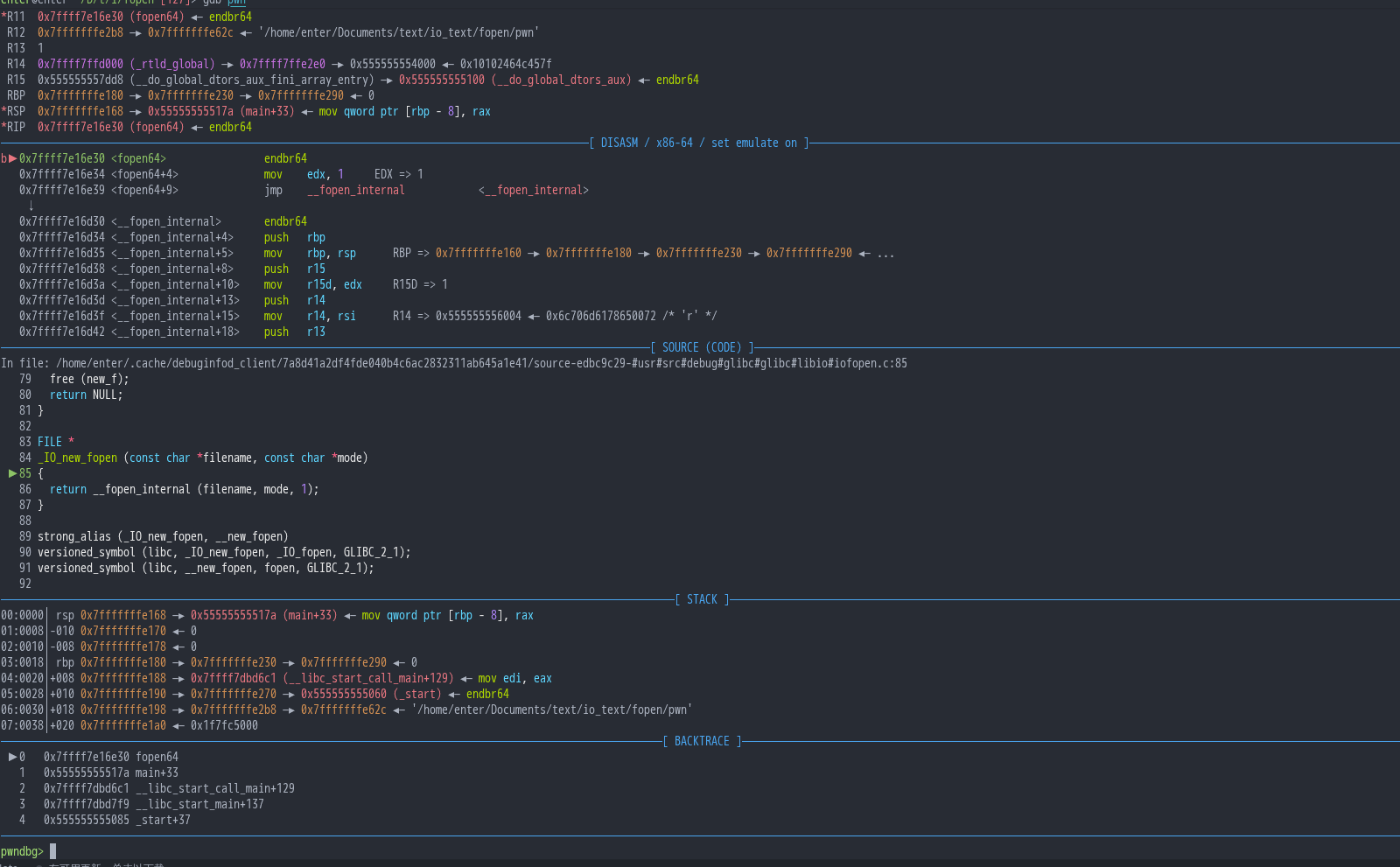
Task: Click the current frame arrow in backtrace
Action: click(x=12, y=757)
